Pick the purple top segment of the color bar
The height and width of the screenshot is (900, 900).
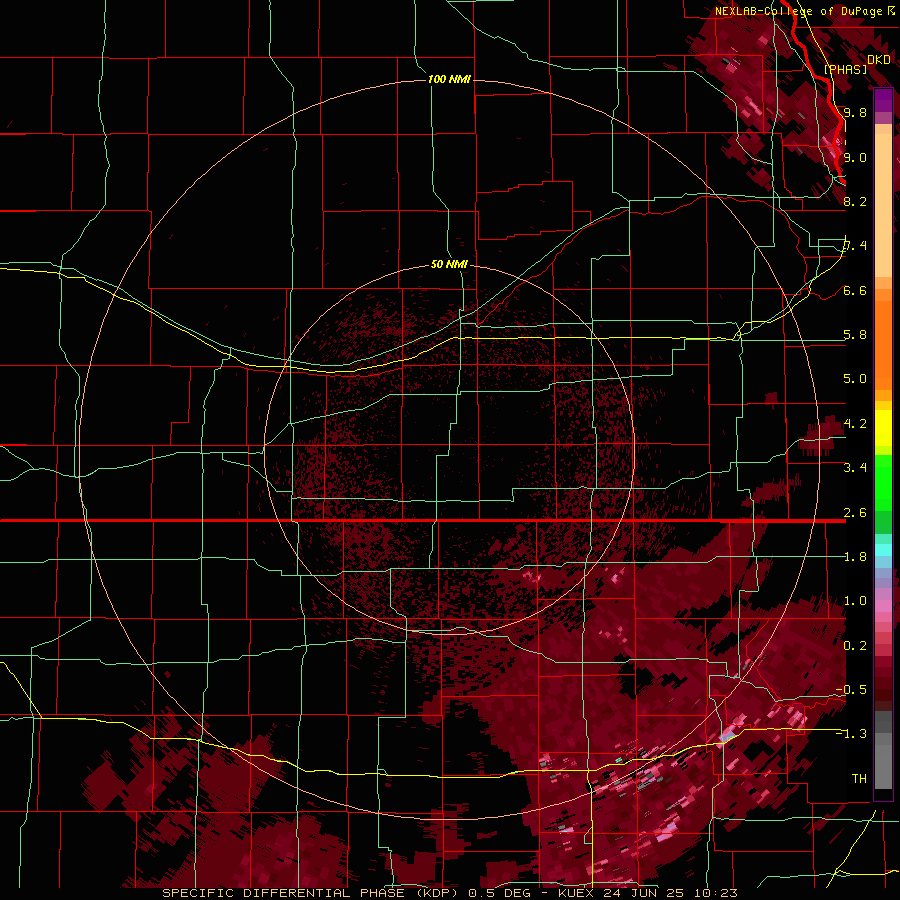(883, 100)
